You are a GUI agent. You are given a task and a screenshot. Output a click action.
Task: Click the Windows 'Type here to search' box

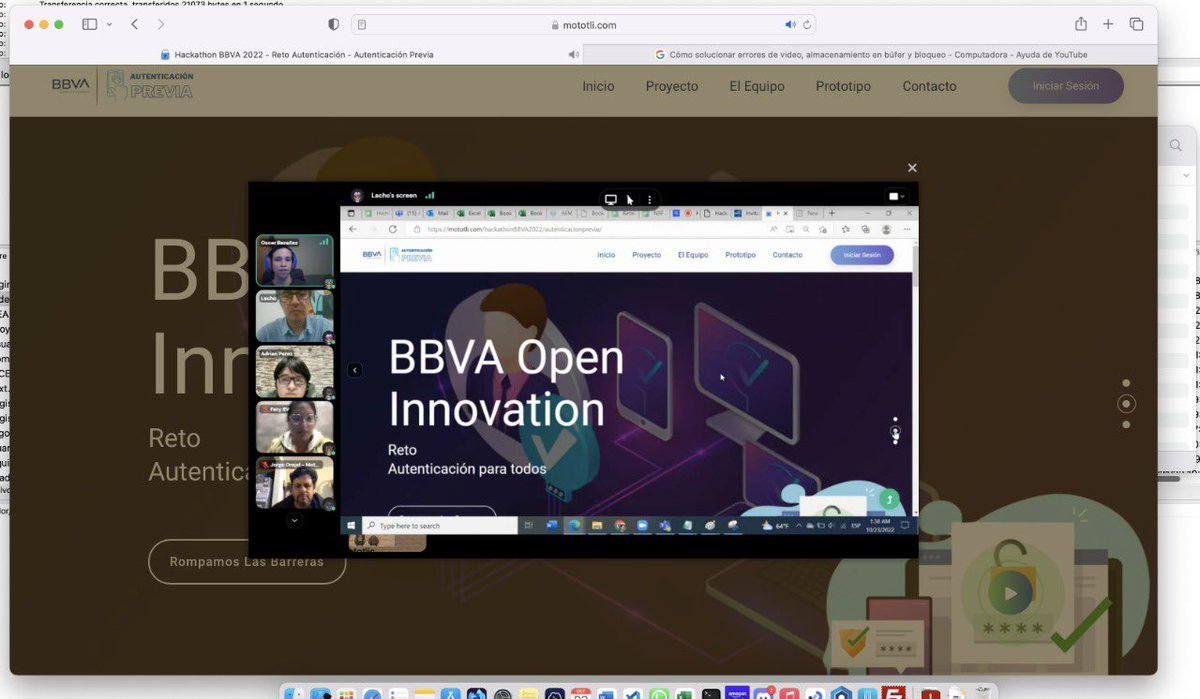tap(440, 525)
